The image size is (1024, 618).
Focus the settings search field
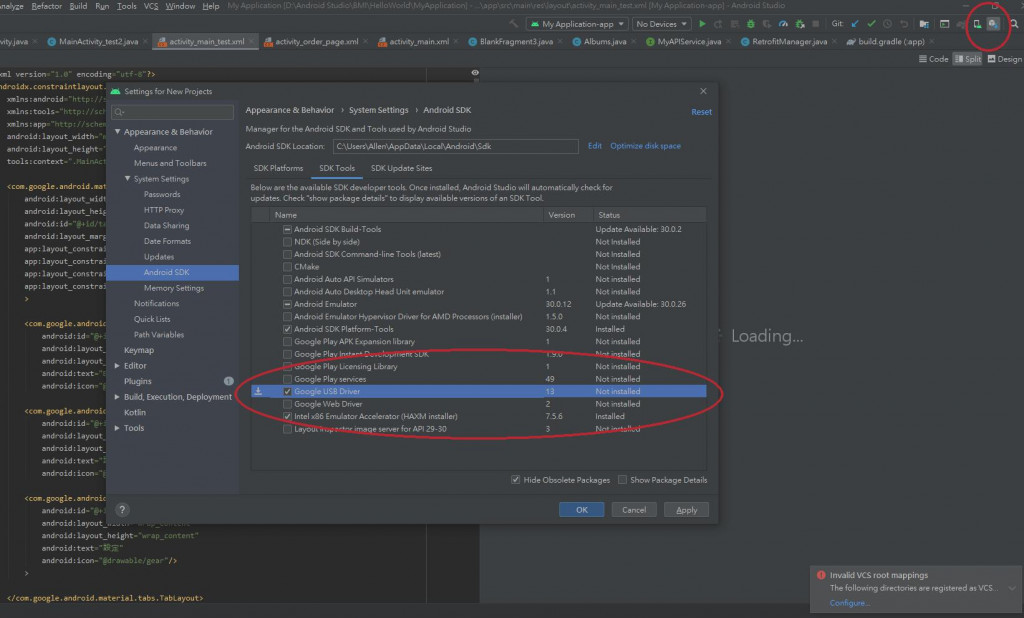(x=172, y=112)
